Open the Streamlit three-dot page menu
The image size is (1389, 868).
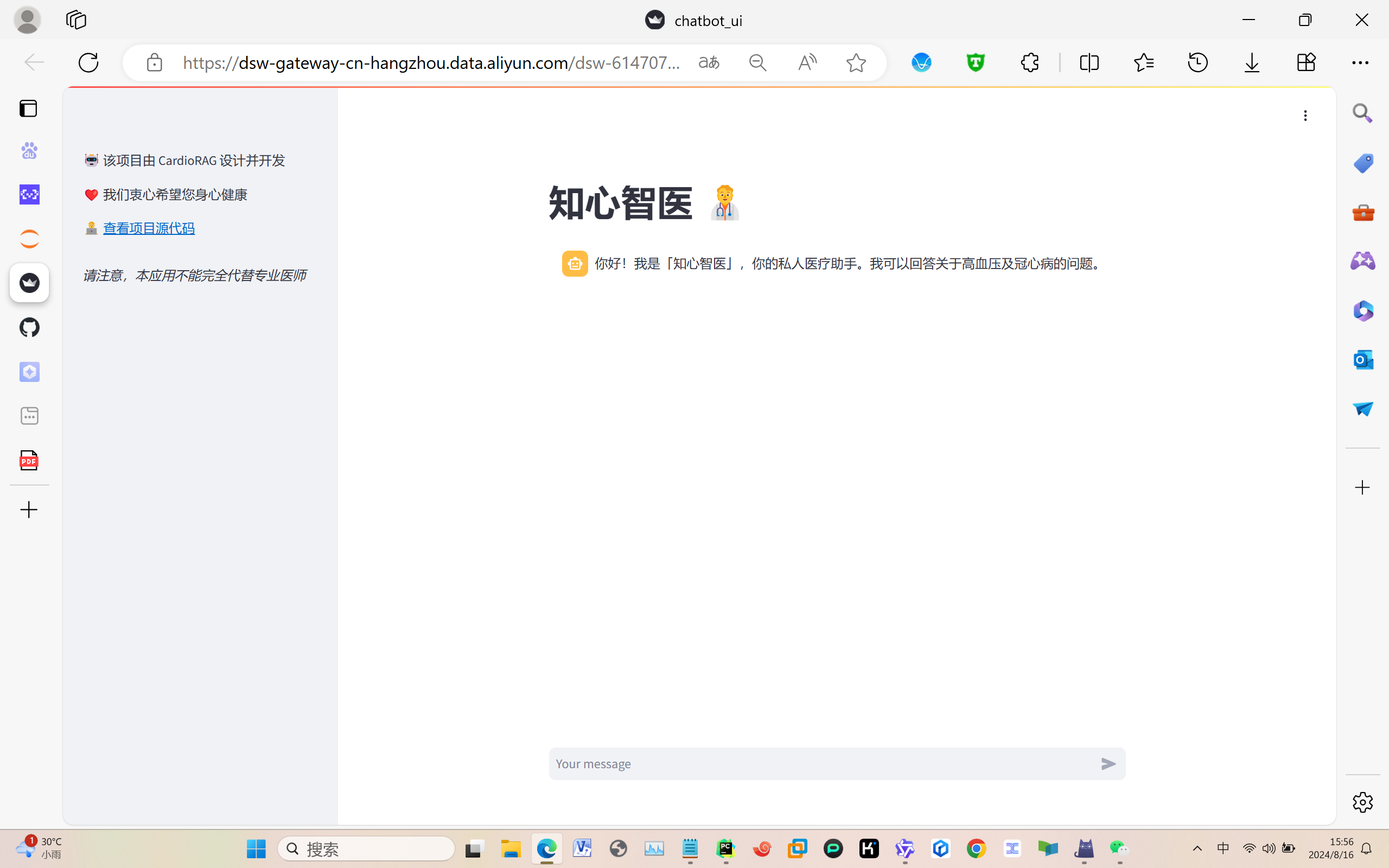point(1304,116)
